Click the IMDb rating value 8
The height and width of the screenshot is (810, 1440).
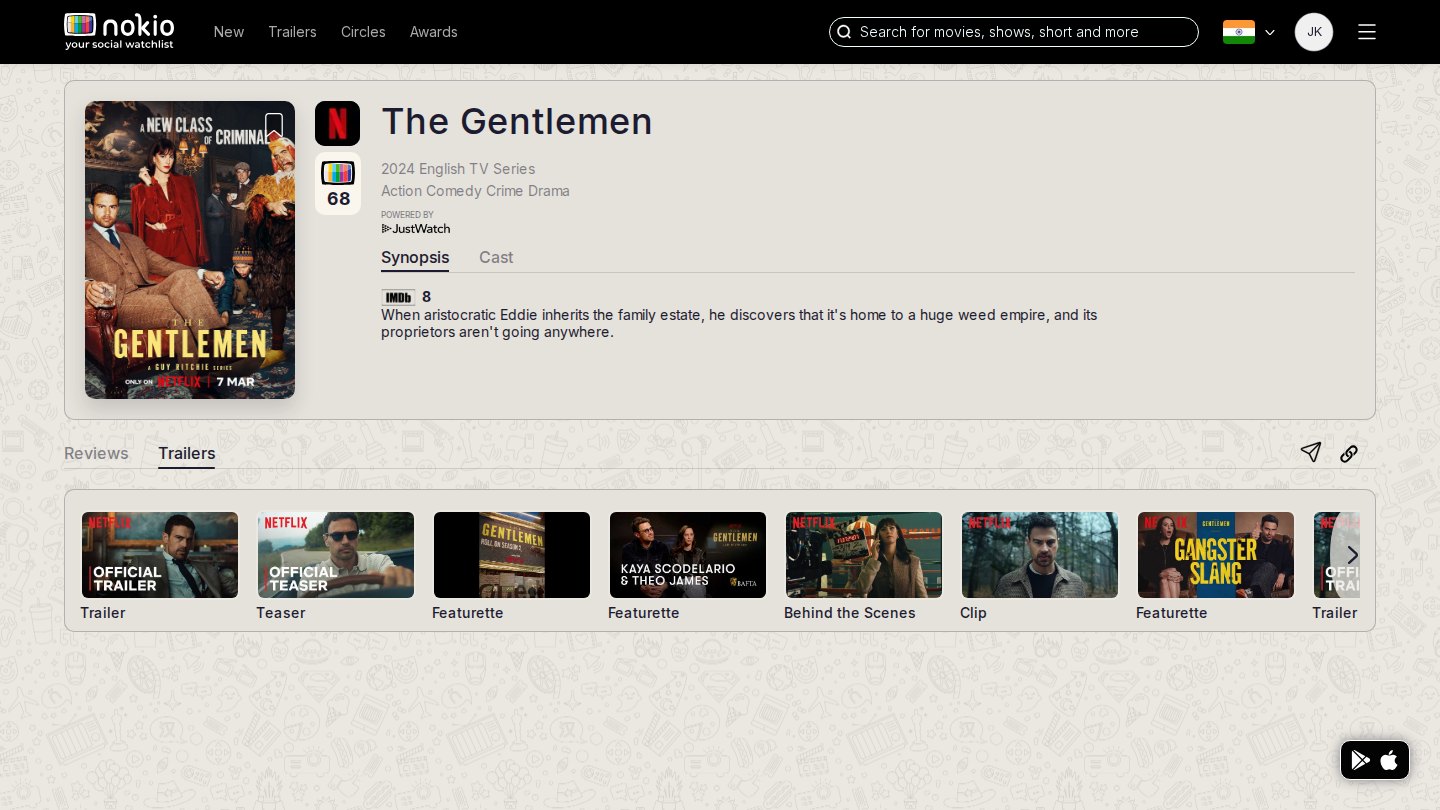point(427,297)
